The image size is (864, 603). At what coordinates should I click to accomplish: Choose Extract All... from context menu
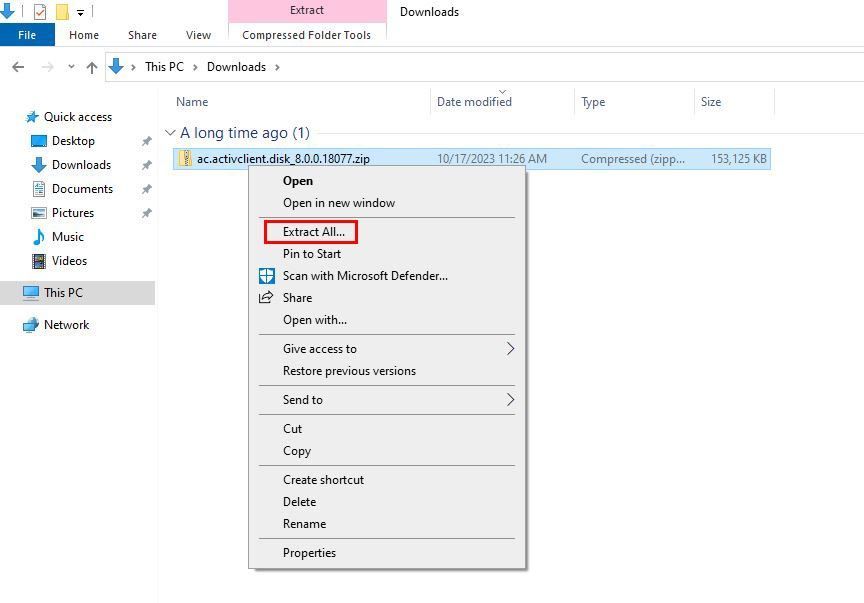(x=387, y=232)
